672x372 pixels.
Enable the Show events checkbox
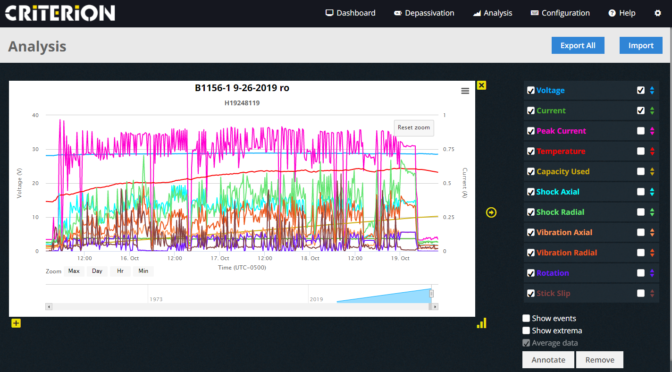point(526,318)
